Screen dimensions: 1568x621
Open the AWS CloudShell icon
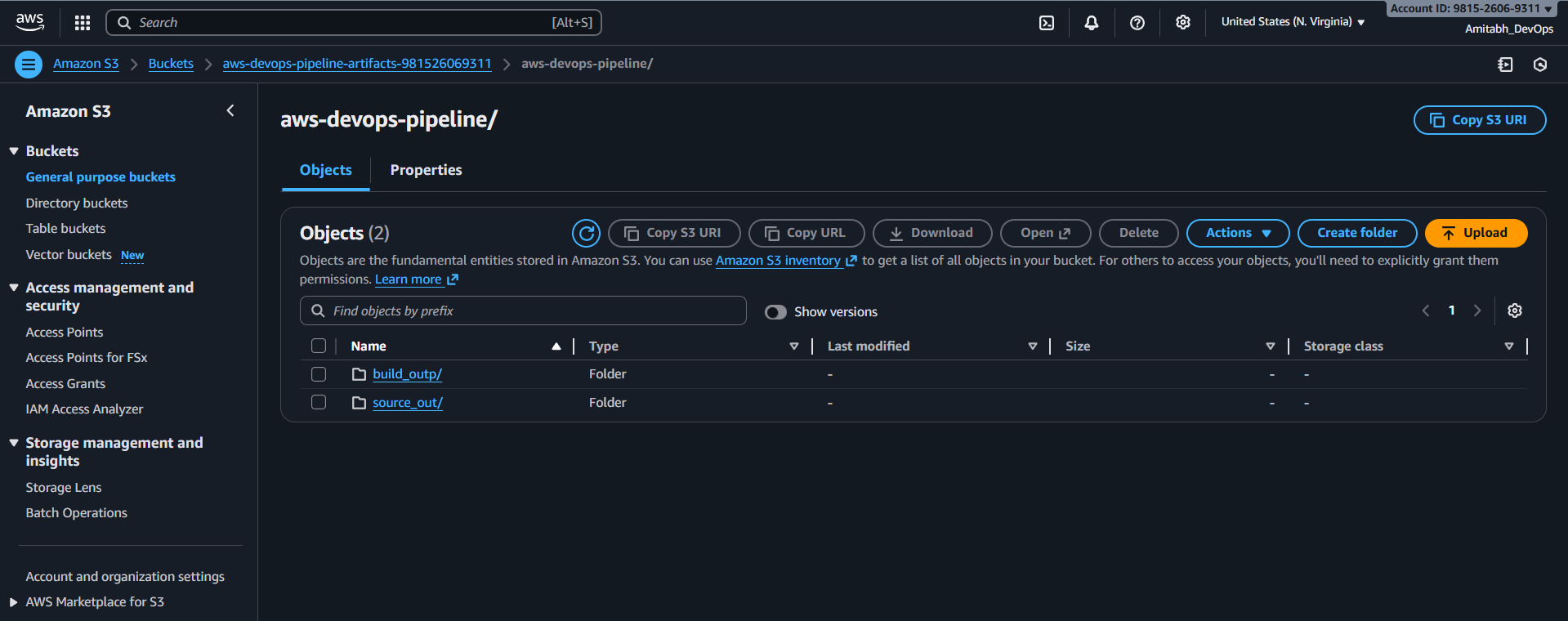coord(1046,23)
